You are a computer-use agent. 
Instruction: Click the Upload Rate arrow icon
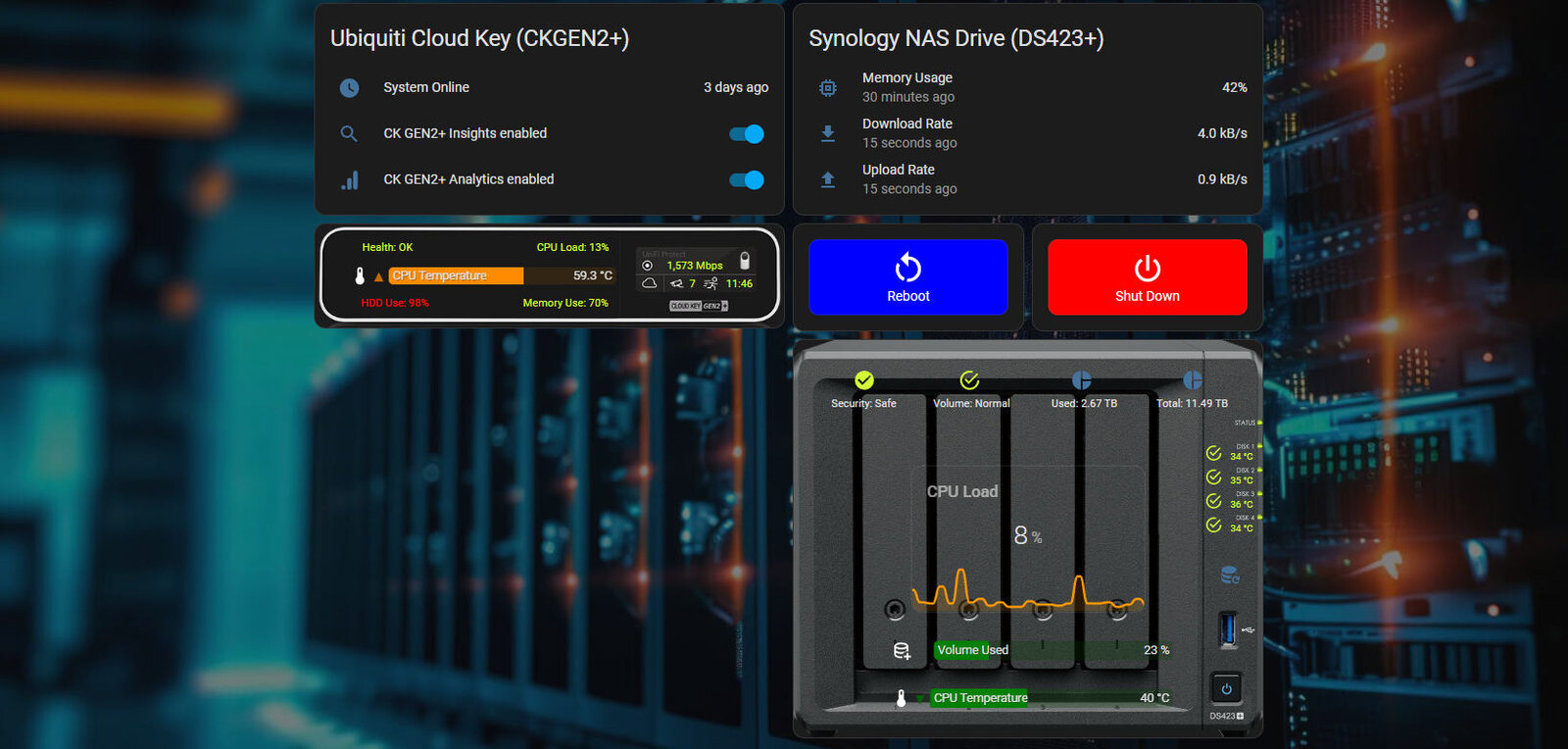point(828,179)
